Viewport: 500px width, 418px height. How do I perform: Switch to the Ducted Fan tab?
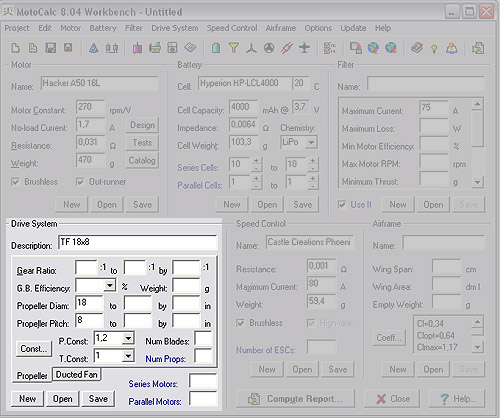click(x=77, y=375)
